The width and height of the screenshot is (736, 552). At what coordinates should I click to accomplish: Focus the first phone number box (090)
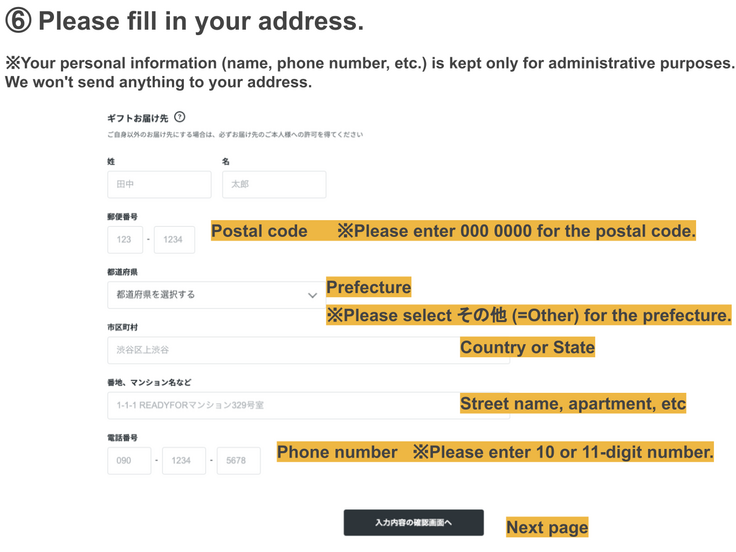(x=129, y=460)
